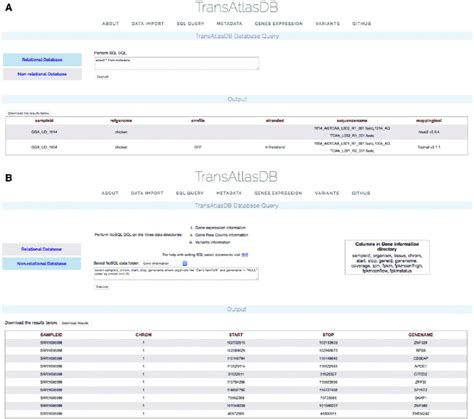Screen dimensions: 474x419
Task: Select the grey Relational Database button in the bottom screenshot
Action: click(x=42, y=249)
